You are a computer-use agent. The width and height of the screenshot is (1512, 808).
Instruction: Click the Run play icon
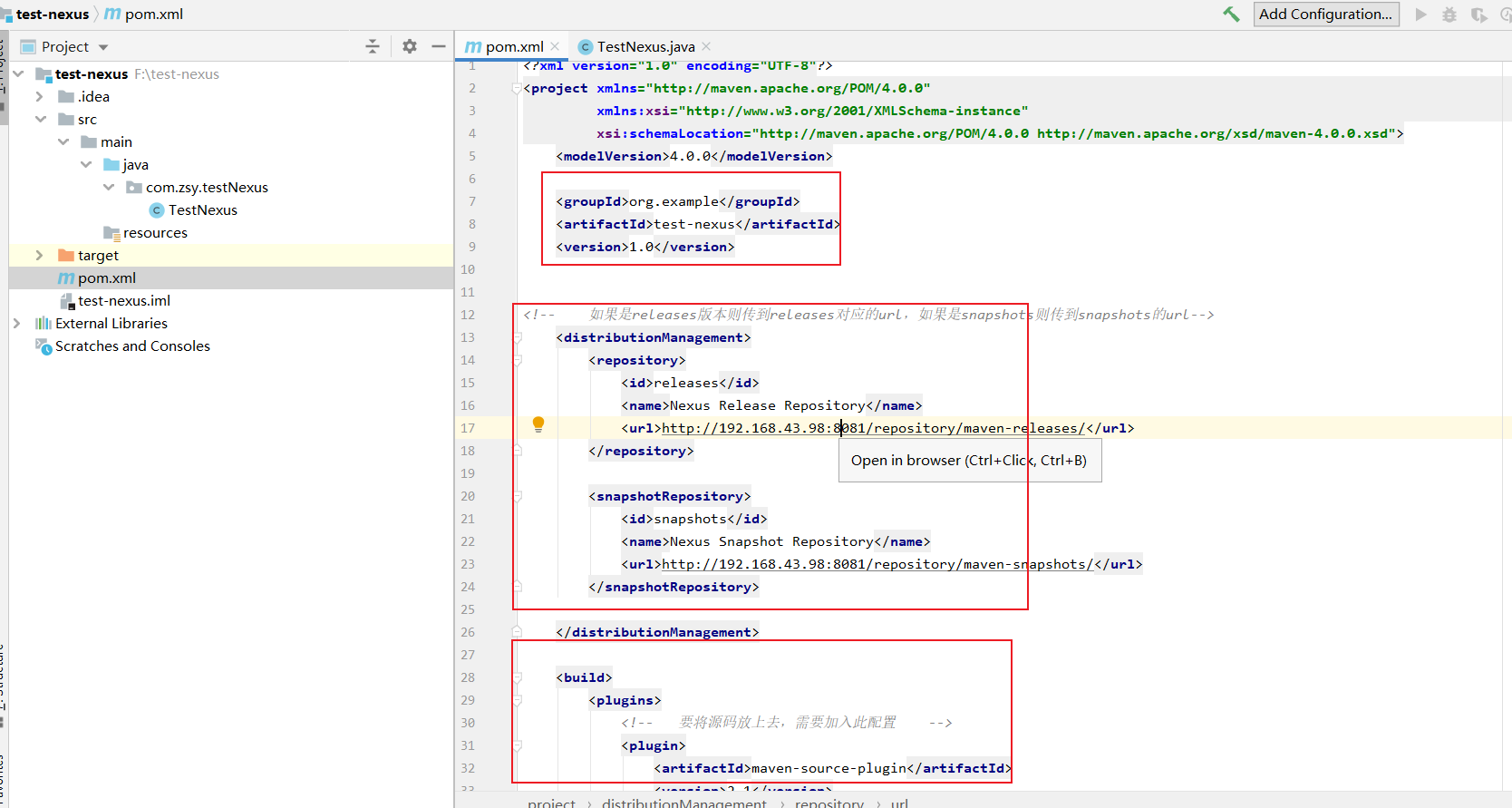pos(1420,15)
